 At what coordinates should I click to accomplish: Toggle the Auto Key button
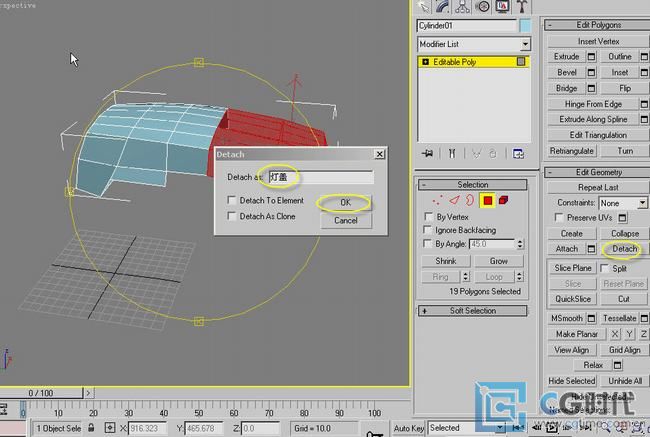pos(409,428)
